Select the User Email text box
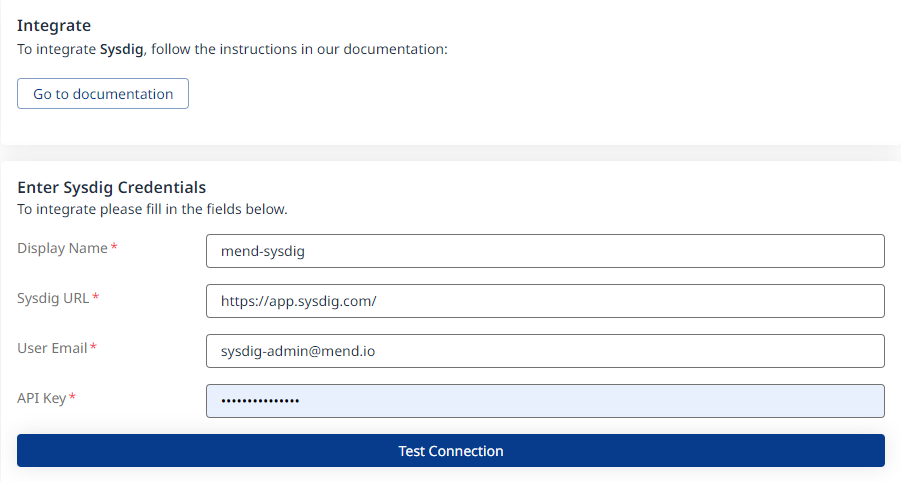Screen dimensions: 901x482 click(x=545, y=351)
